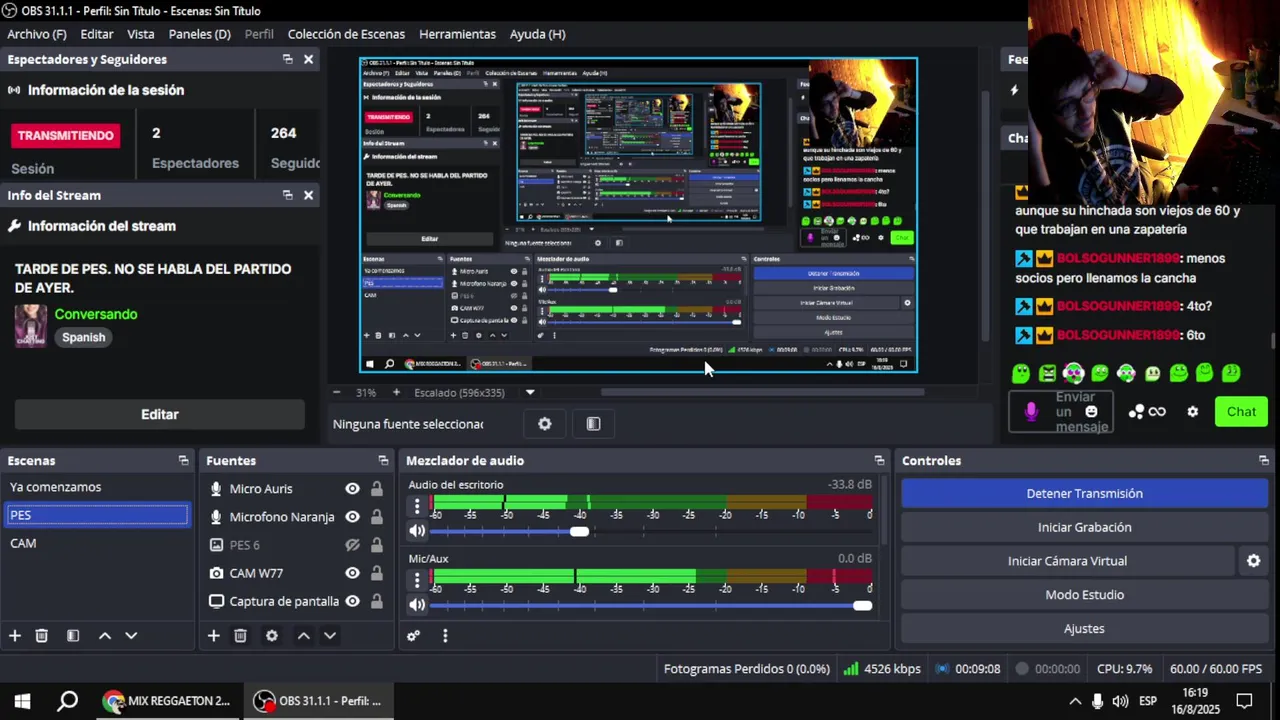Zoom out the preview with minus button
The width and height of the screenshot is (1280, 720).
[337, 393]
